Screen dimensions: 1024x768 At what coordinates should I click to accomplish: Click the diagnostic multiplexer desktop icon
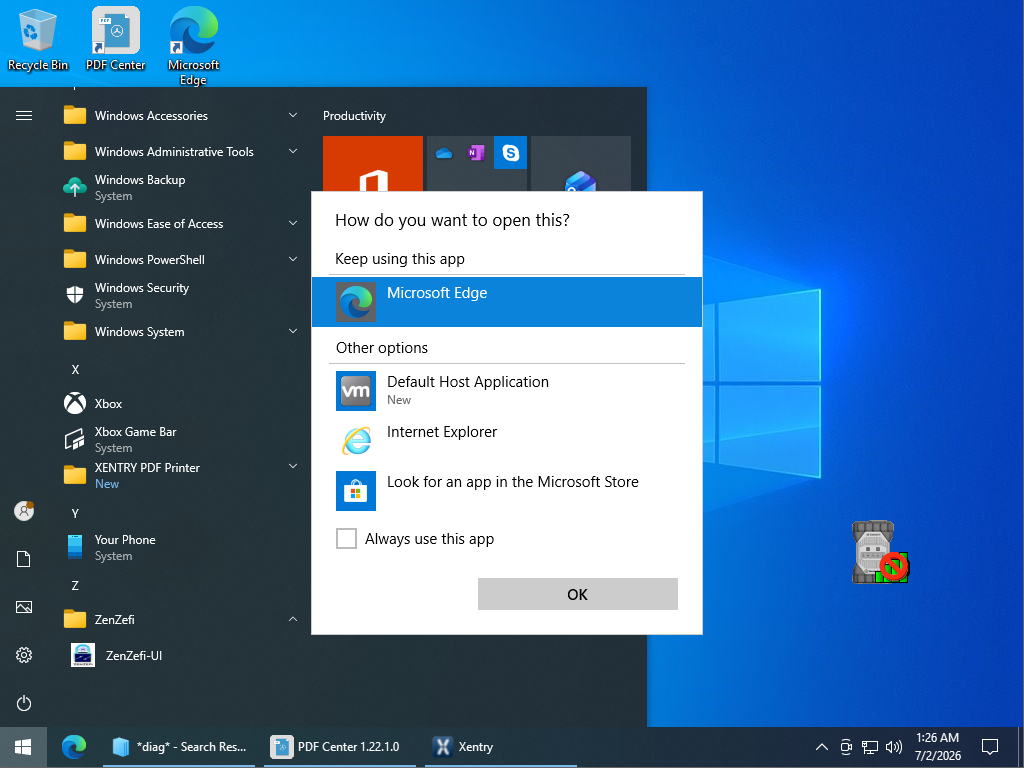[880, 552]
